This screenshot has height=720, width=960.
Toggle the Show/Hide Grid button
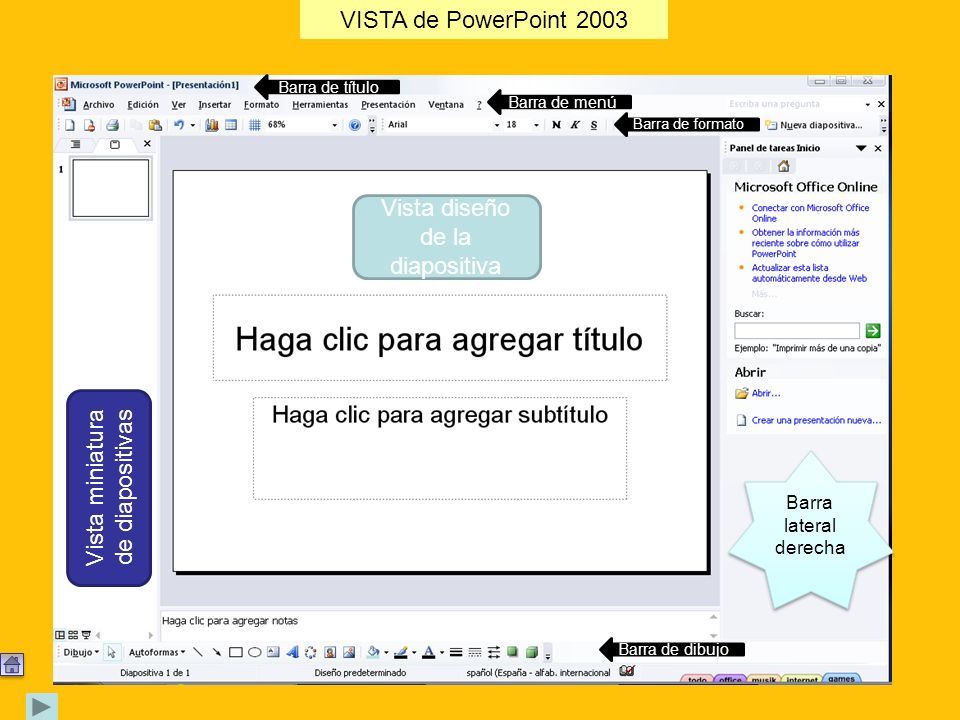pyautogui.click(x=255, y=126)
